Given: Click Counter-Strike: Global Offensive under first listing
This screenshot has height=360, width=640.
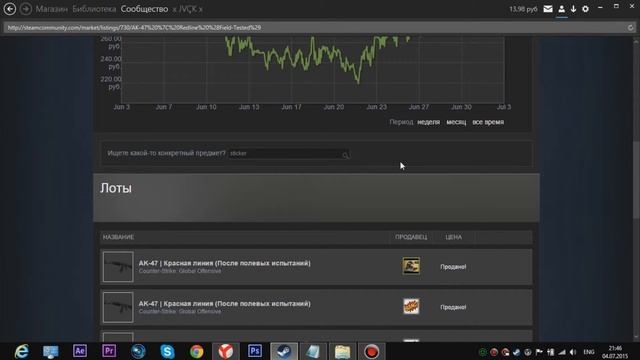Looking at the screenshot, I should click(180, 271).
